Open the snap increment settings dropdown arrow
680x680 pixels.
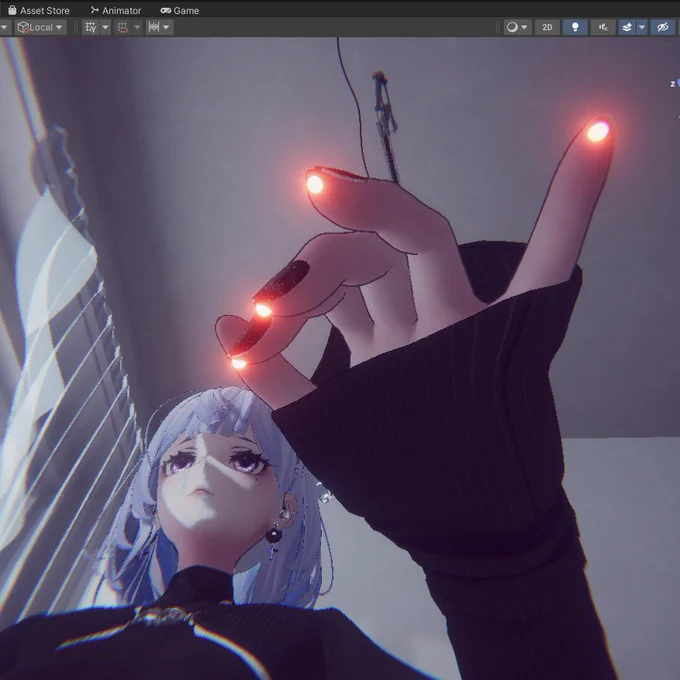pyautogui.click(x=167, y=27)
